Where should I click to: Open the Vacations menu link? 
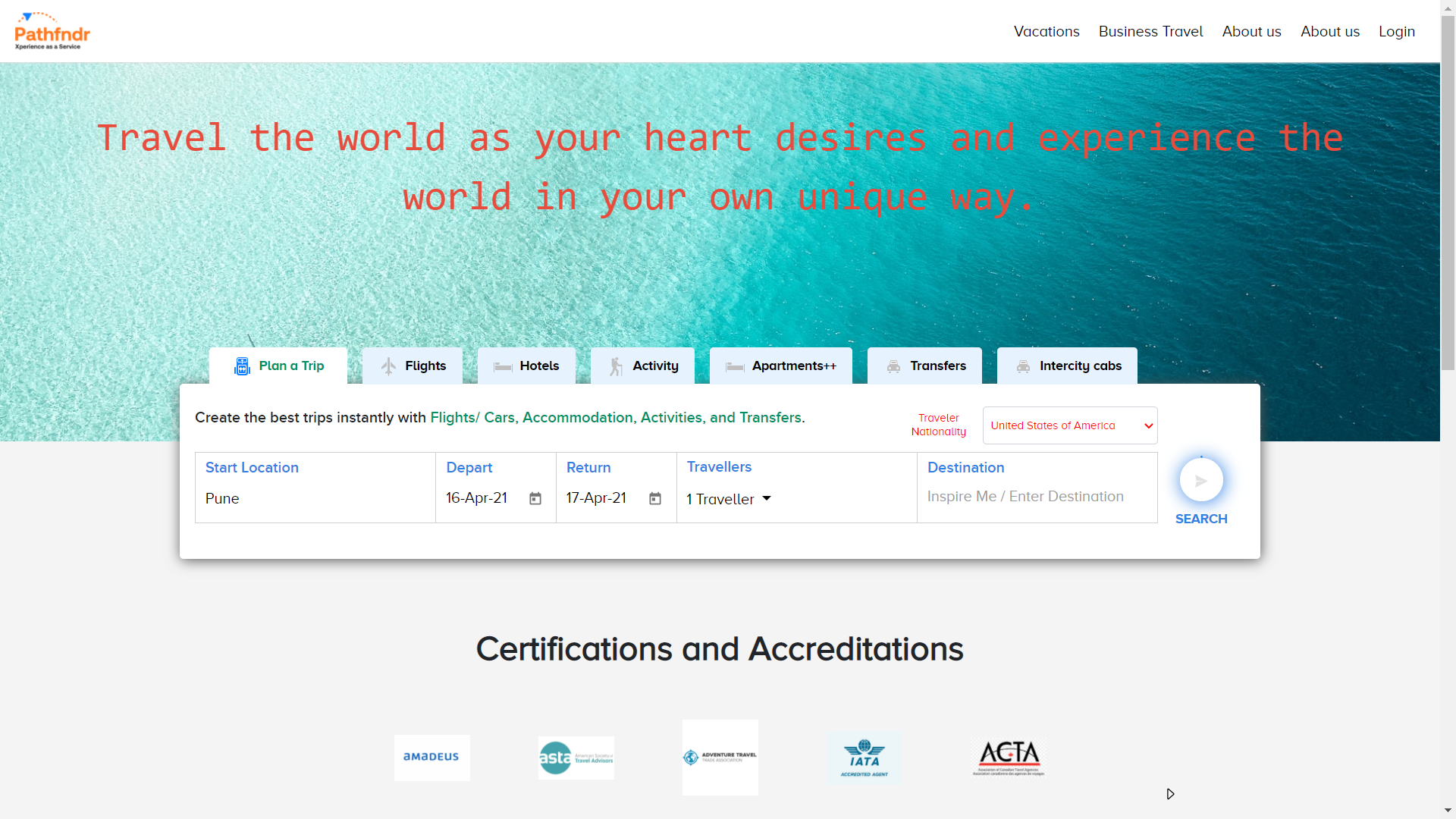click(1046, 32)
